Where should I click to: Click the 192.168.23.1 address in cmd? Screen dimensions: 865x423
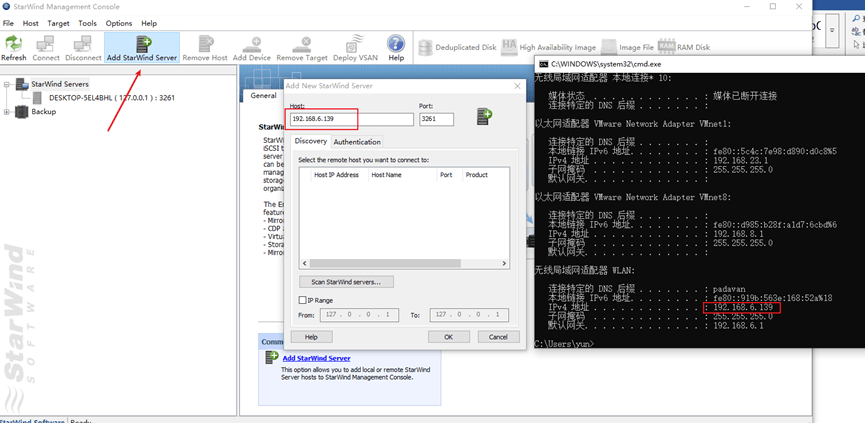(740, 160)
